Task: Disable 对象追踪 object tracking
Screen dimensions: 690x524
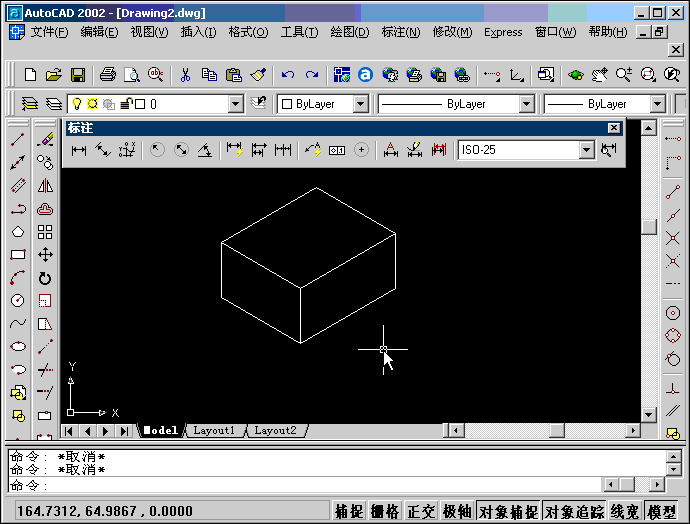Action: (574, 512)
